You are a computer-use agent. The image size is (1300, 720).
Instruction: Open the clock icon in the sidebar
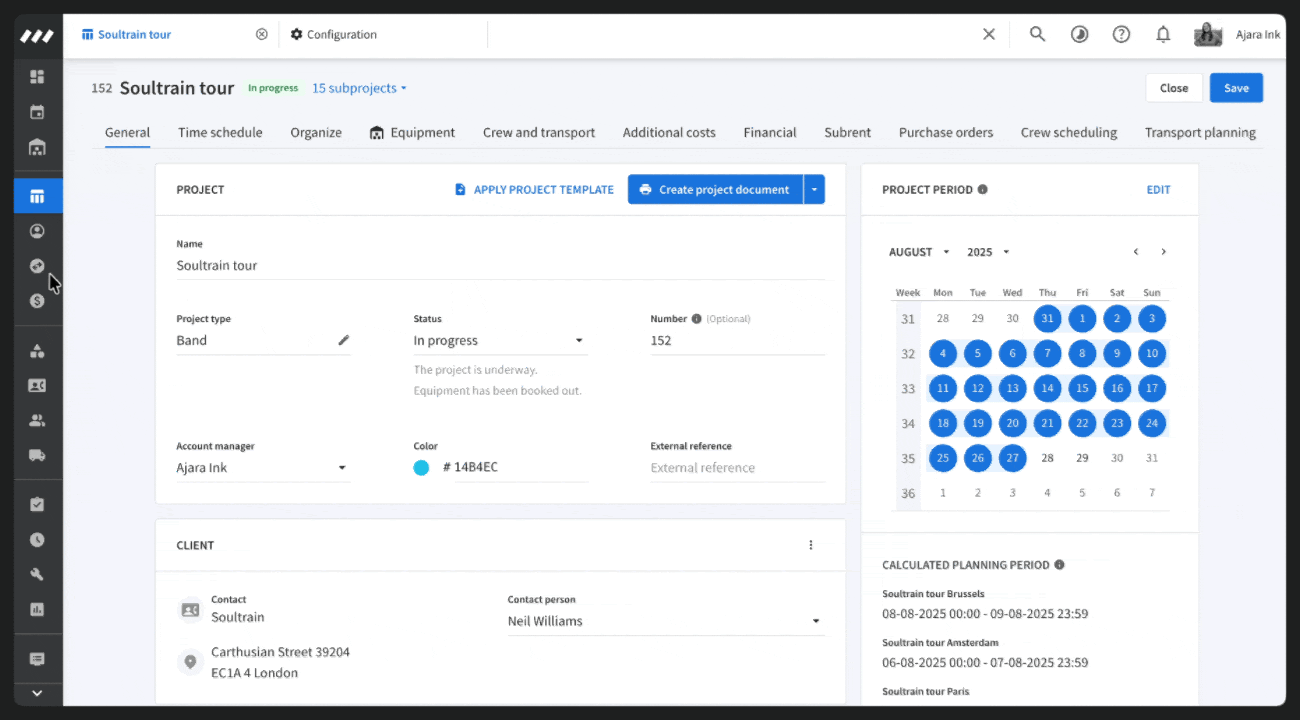[38, 540]
